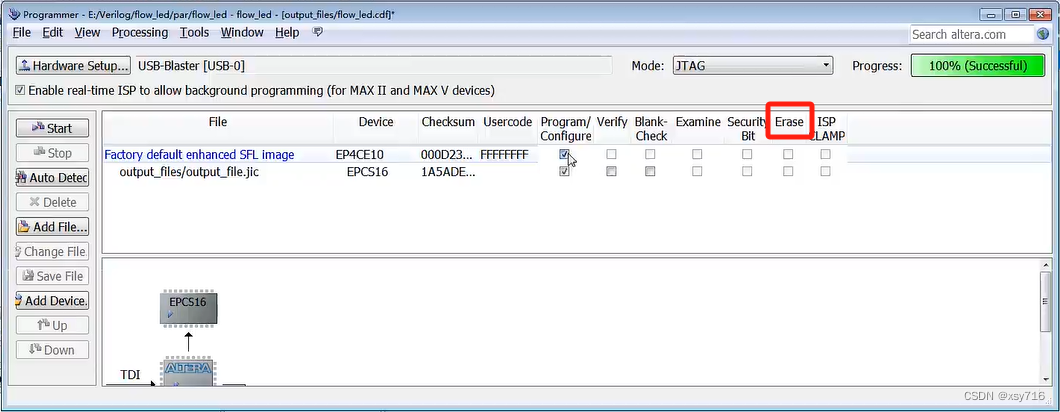Click the Save File button
This screenshot has height=412, width=1060.
pyautogui.click(x=52, y=276)
